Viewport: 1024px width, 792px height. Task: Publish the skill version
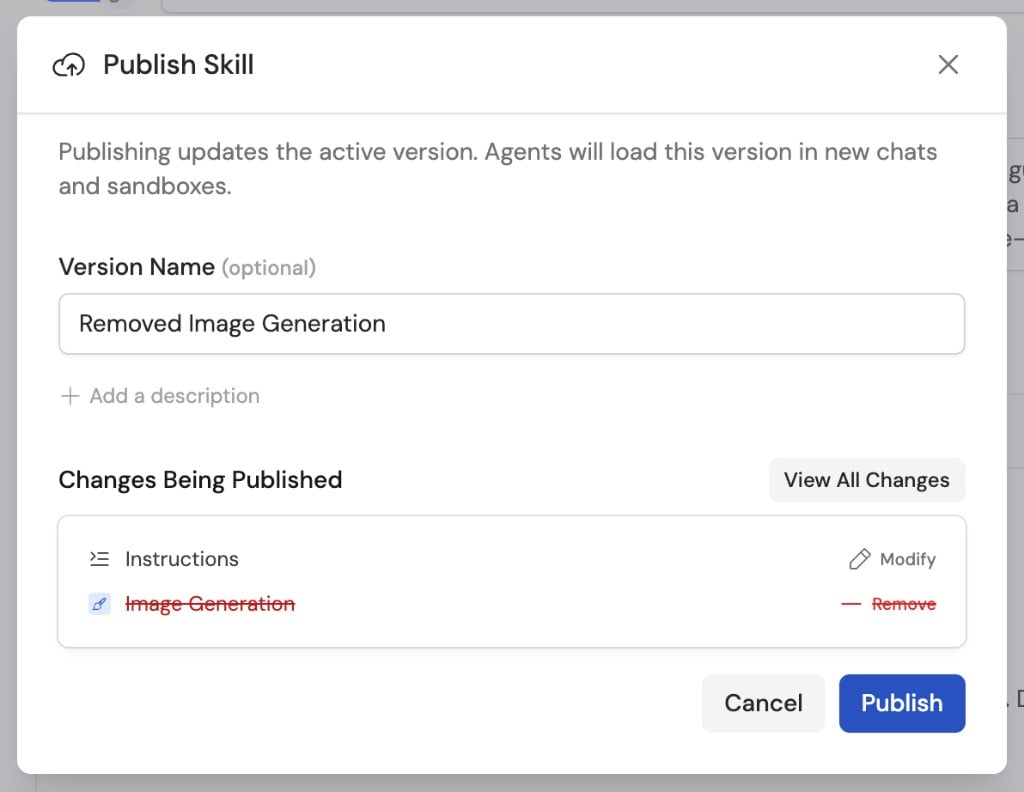pyautogui.click(x=902, y=703)
